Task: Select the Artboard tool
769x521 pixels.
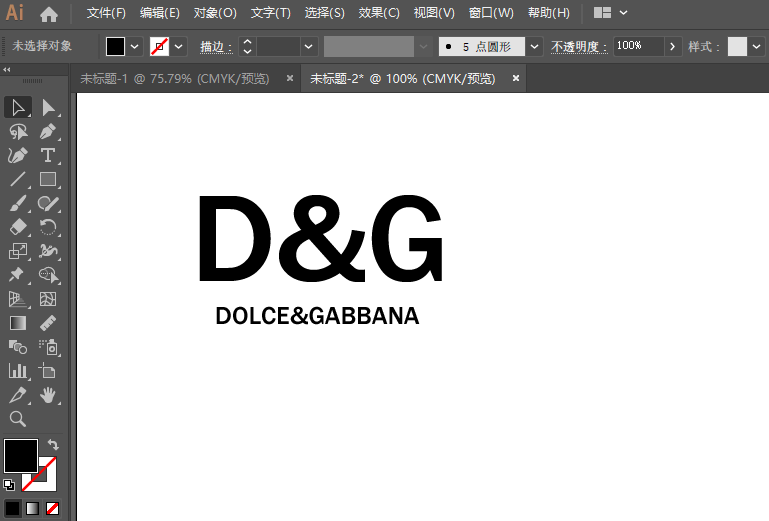Action: 48,370
